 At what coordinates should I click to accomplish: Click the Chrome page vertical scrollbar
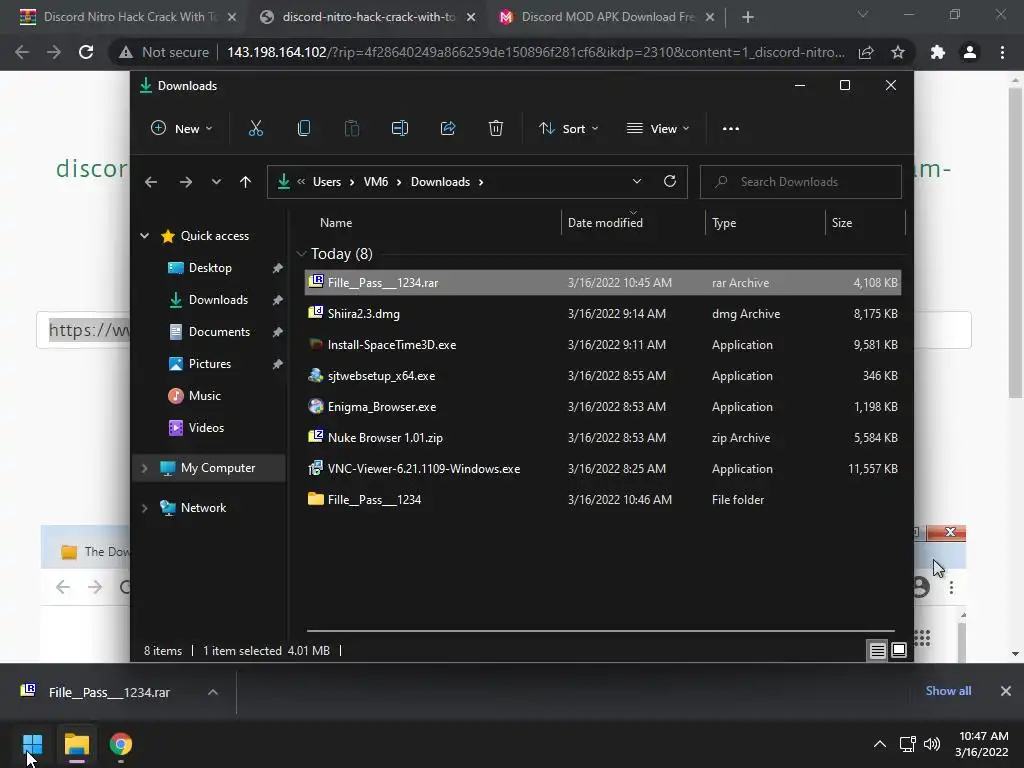click(x=1014, y=242)
